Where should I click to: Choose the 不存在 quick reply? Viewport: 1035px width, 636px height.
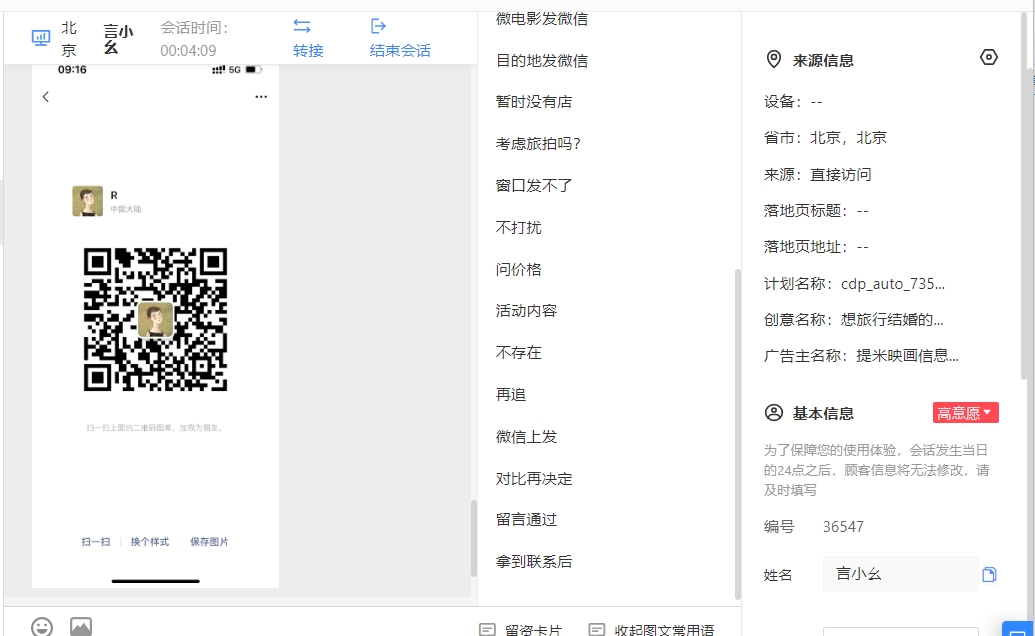click(x=519, y=353)
